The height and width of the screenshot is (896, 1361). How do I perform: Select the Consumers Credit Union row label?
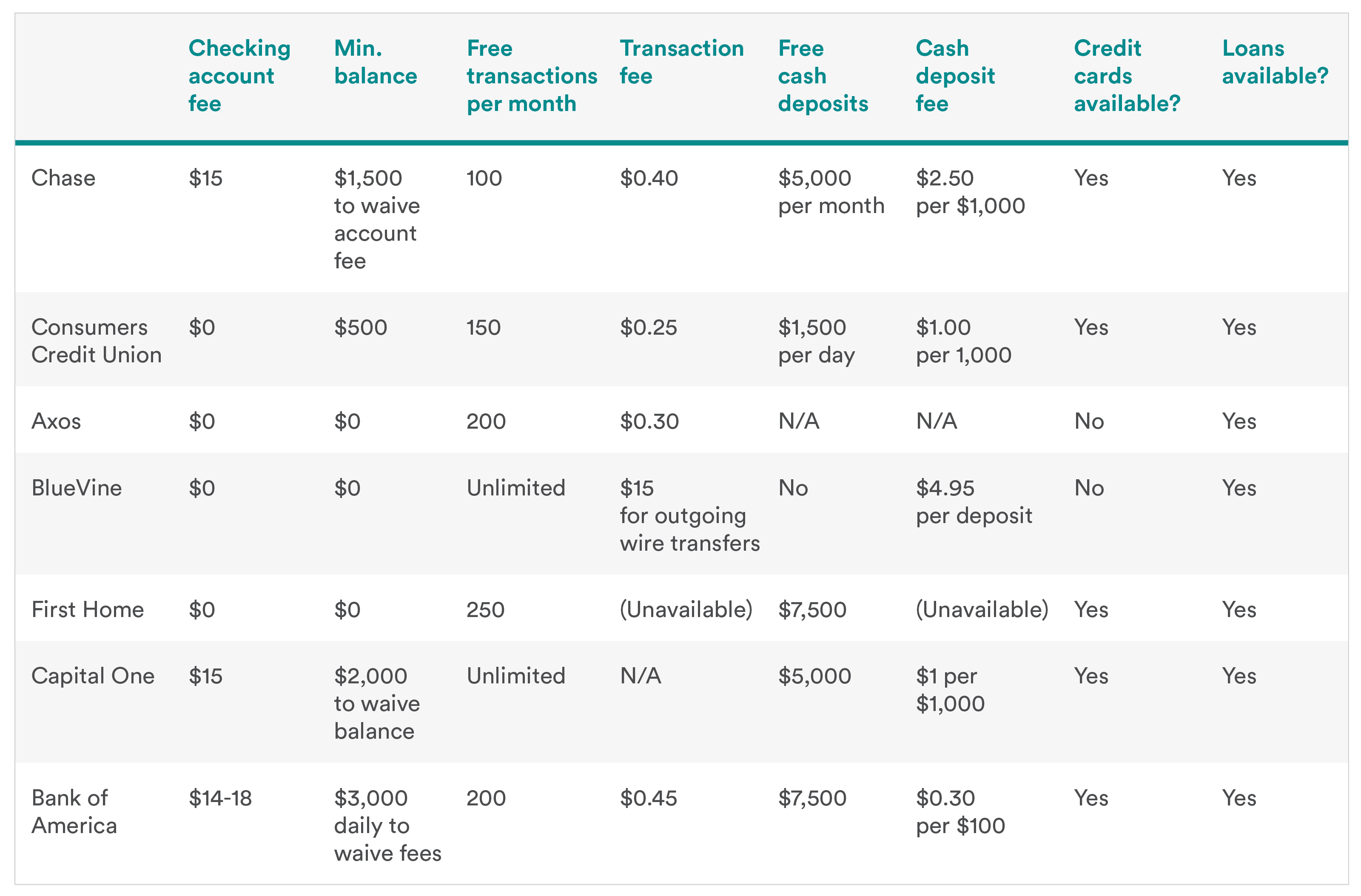96,341
